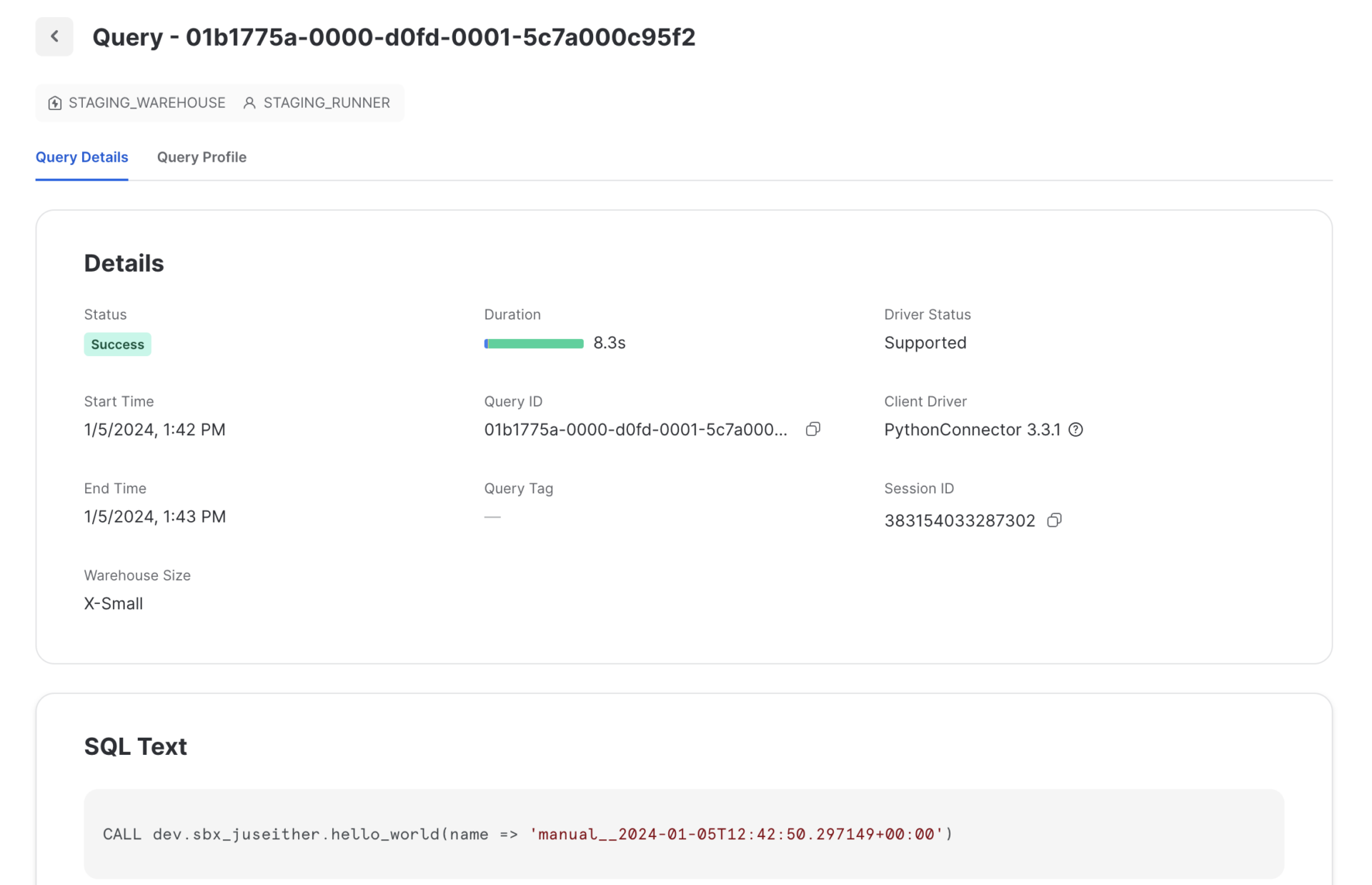Image resolution: width=1372 pixels, height=885 pixels.
Task: Go back using the left chevron button
Action: click(54, 36)
